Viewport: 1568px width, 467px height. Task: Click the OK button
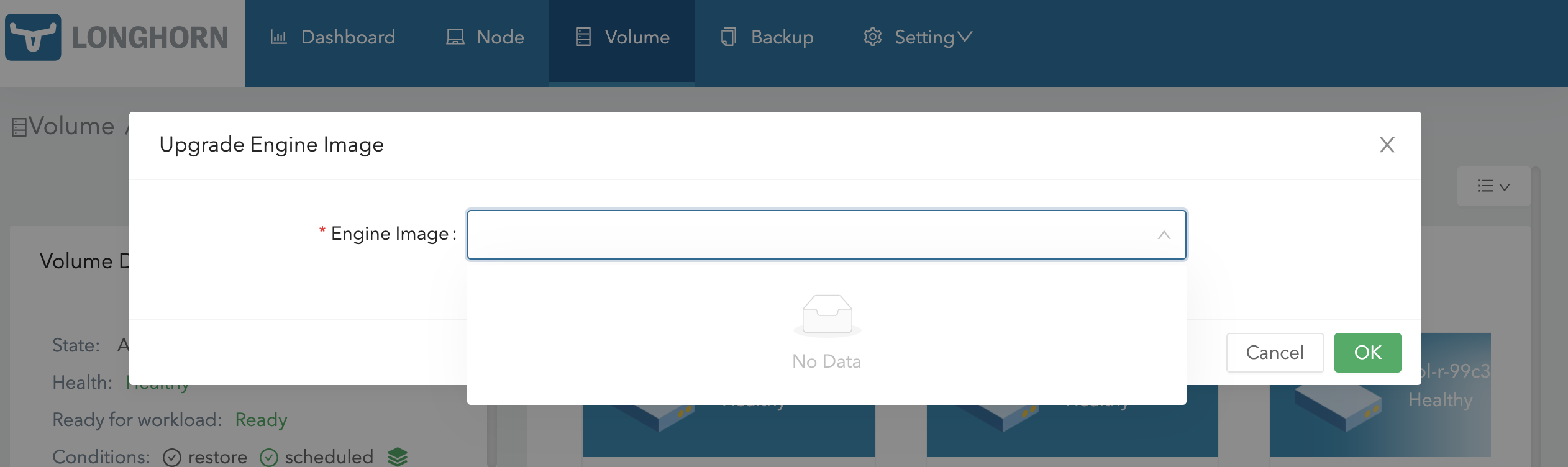(x=1367, y=352)
